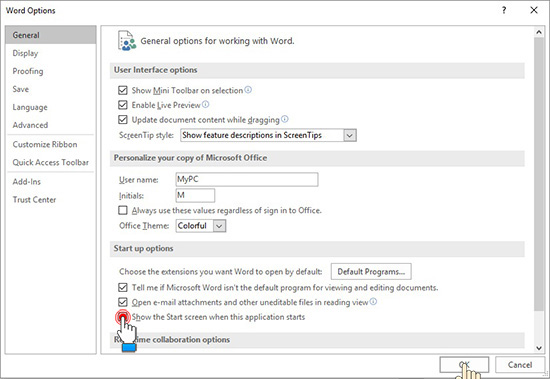The width and height of the screenshot is (550, 379).
Task: Click scrollbar down arrow
Action: tap(539, 348)
